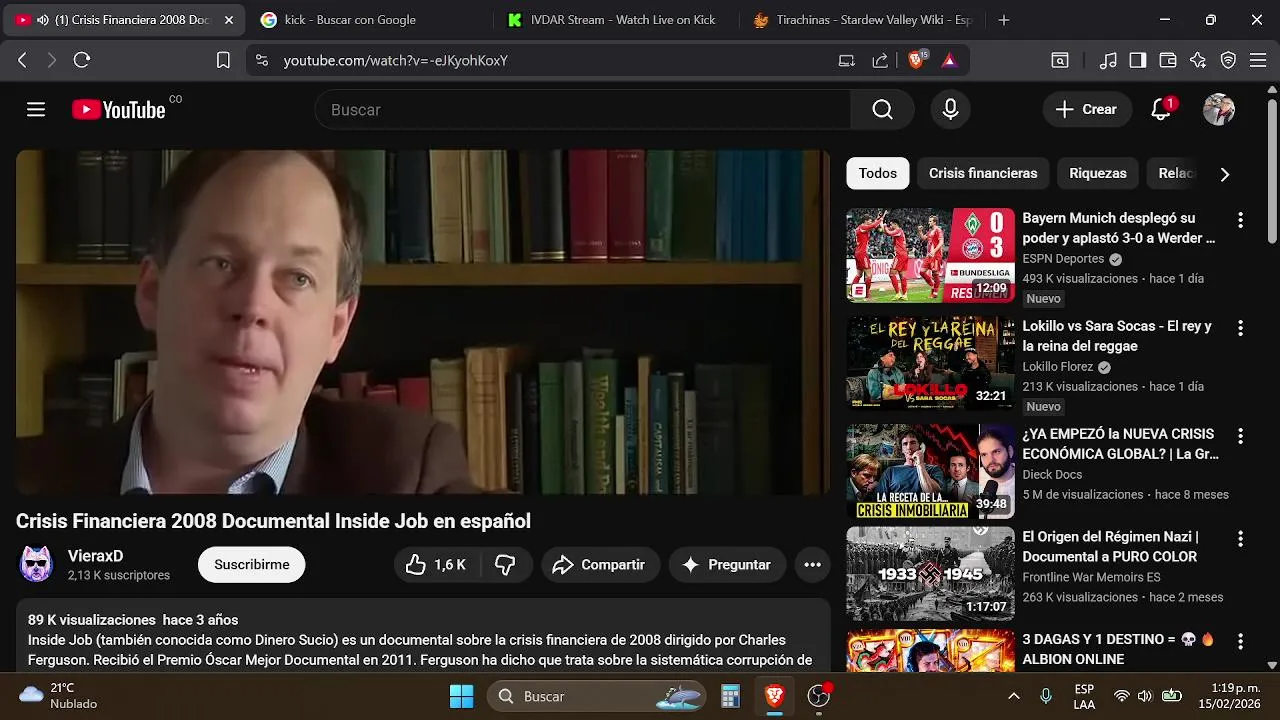Subscribe with the Suscribirme button
The height and width of the screenshot is (720, 1280).
[x=252, y=565]
